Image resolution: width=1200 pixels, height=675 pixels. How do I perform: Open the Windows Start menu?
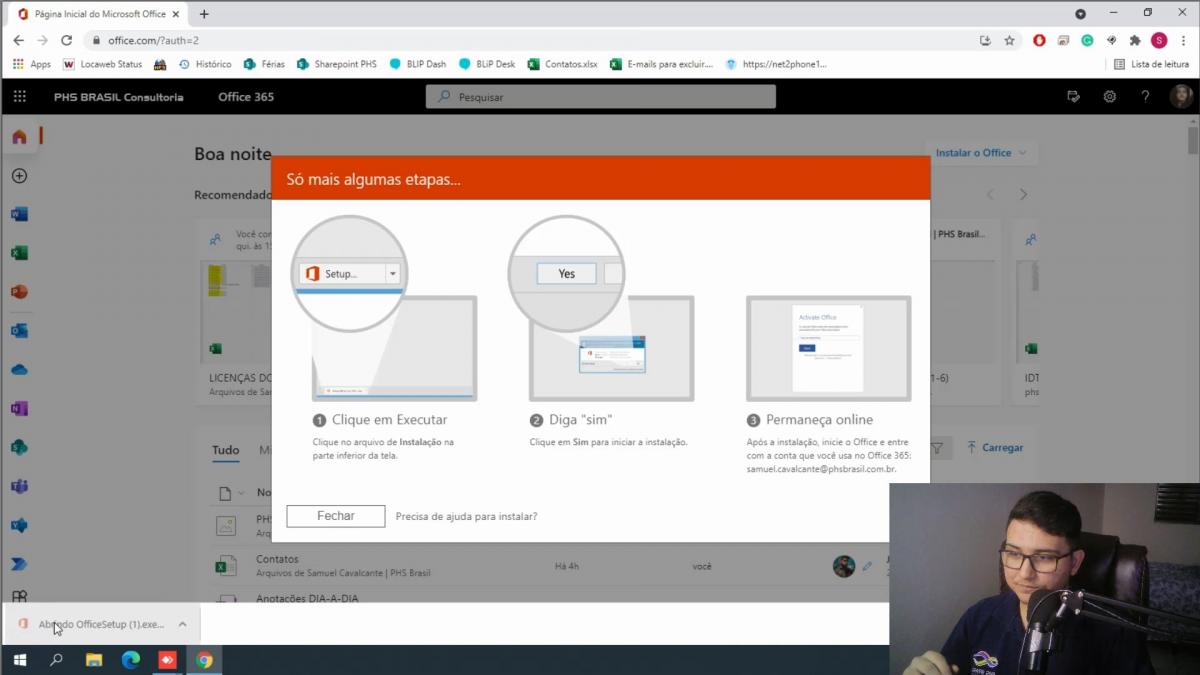19,660
